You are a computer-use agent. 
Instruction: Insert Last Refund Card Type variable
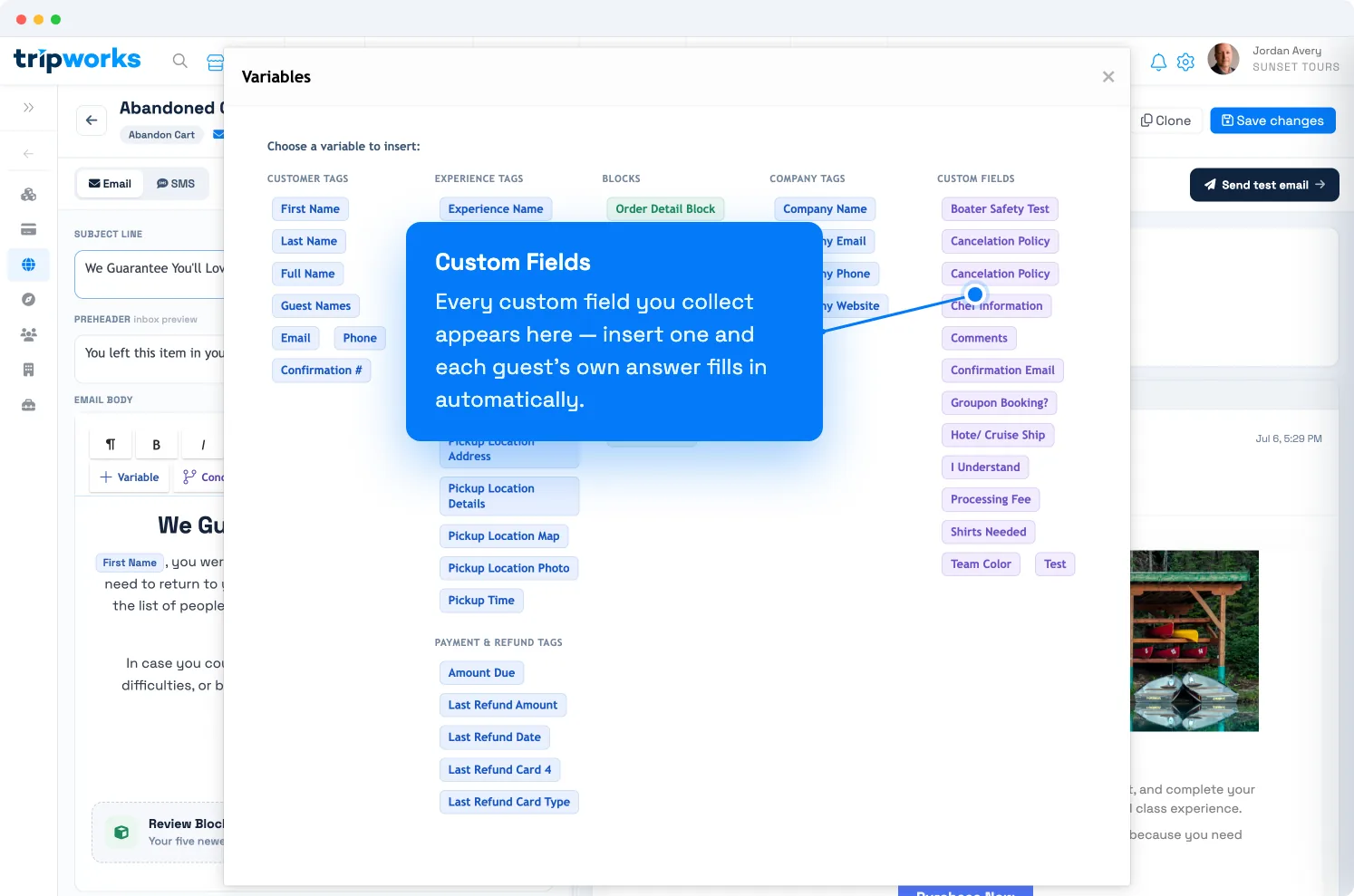(509, 802)
